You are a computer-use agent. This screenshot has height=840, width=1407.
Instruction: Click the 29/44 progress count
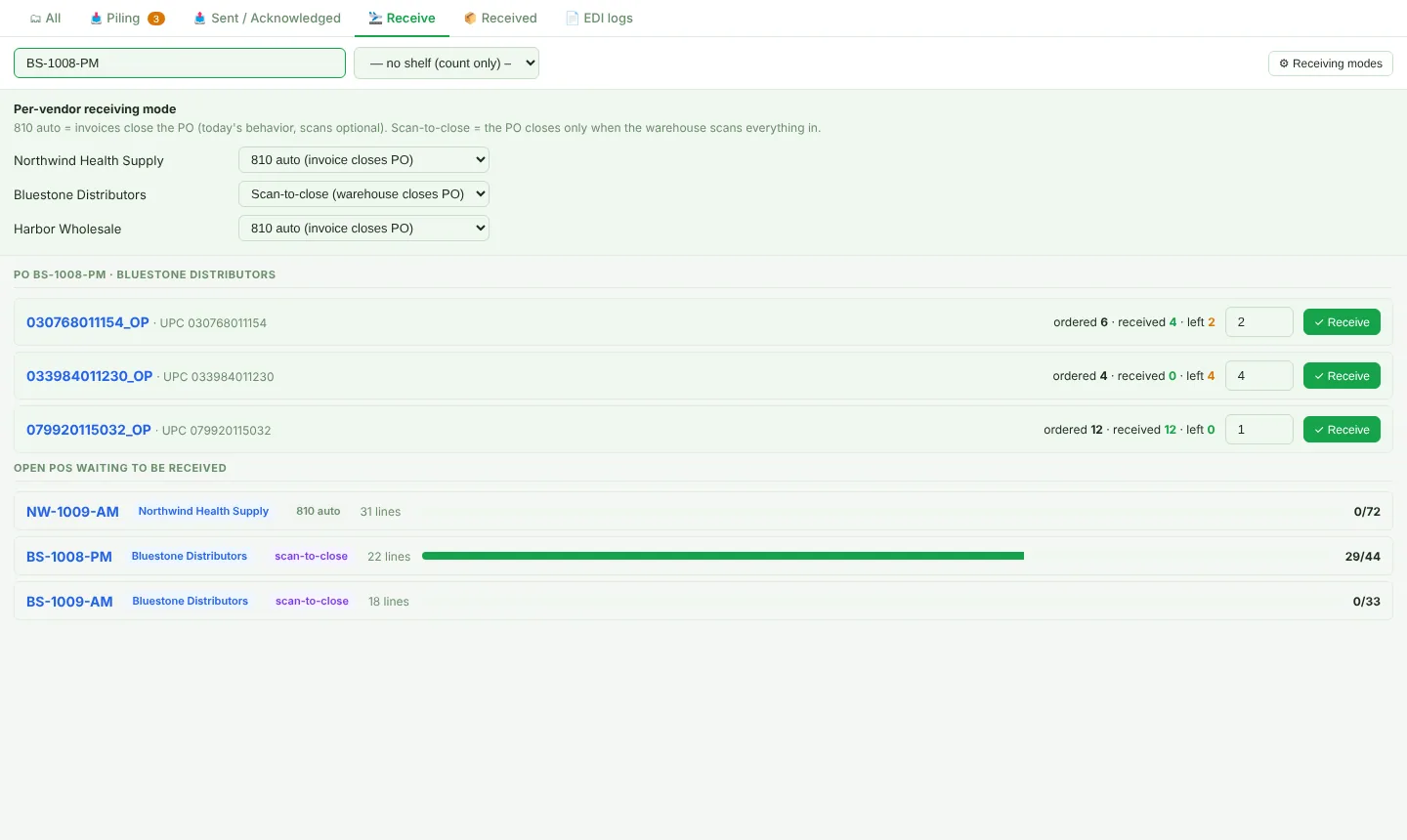pyautogui.click(x=1362, y=557)
